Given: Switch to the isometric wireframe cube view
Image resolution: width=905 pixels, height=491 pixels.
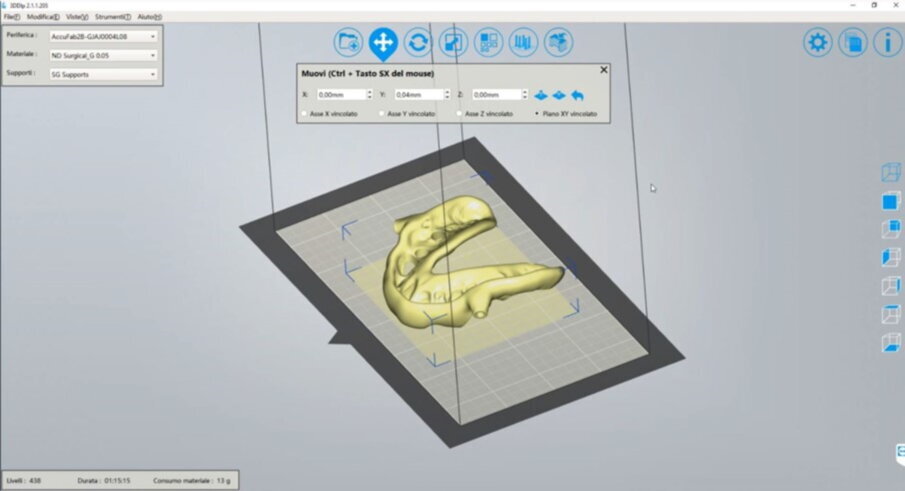Looking at the screenshot, I should 889,173.
